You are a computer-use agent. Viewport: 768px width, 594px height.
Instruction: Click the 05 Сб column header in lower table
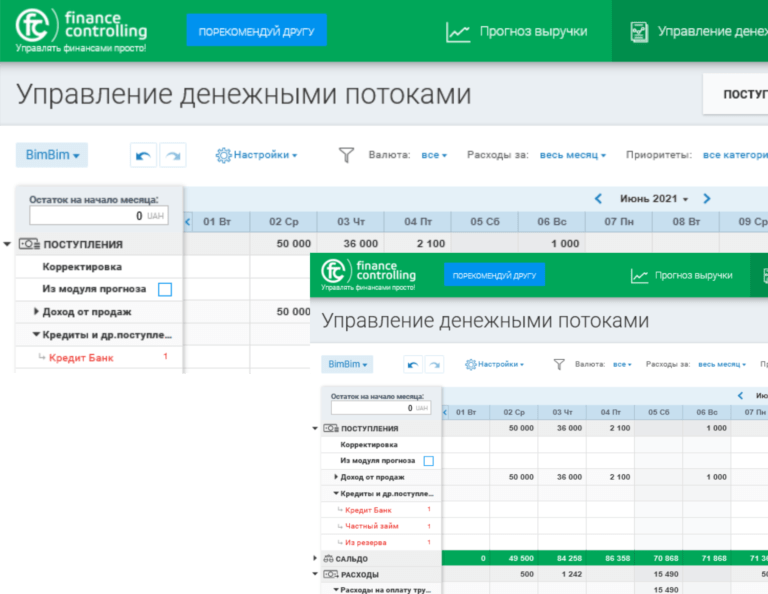(659, 412)
